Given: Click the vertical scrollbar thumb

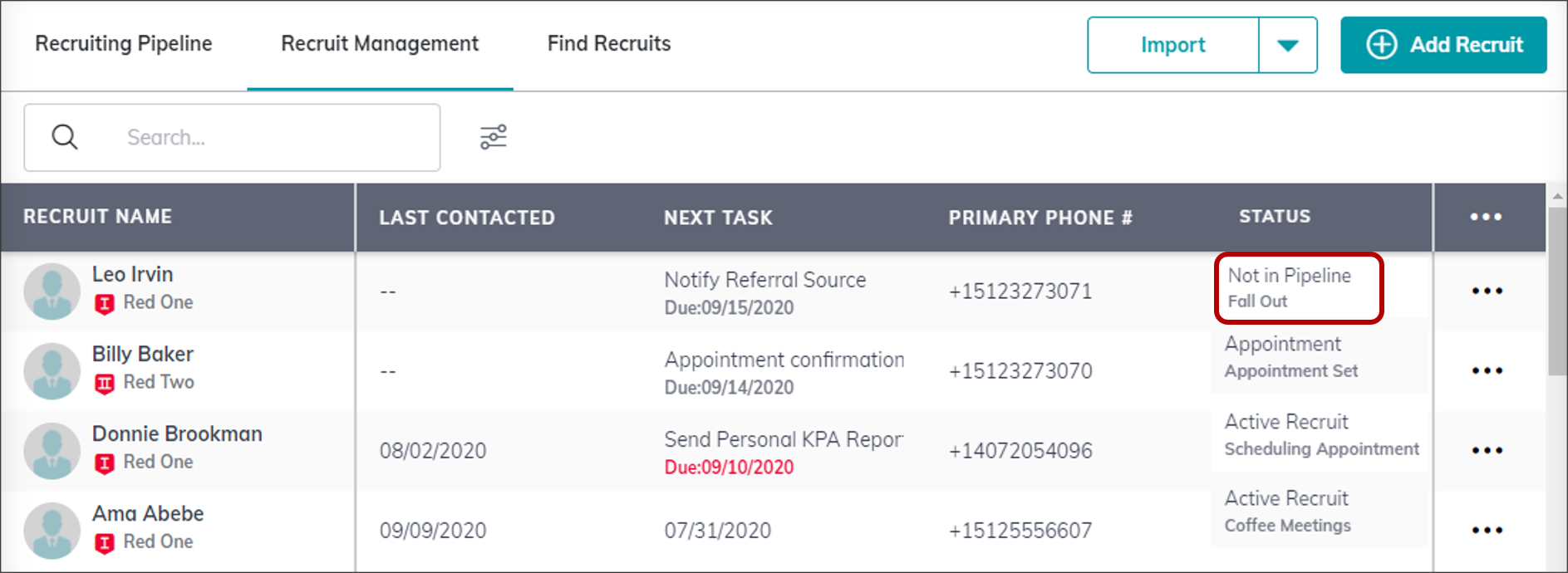Looking at the screenshot, I should [x=1557, y=291].
